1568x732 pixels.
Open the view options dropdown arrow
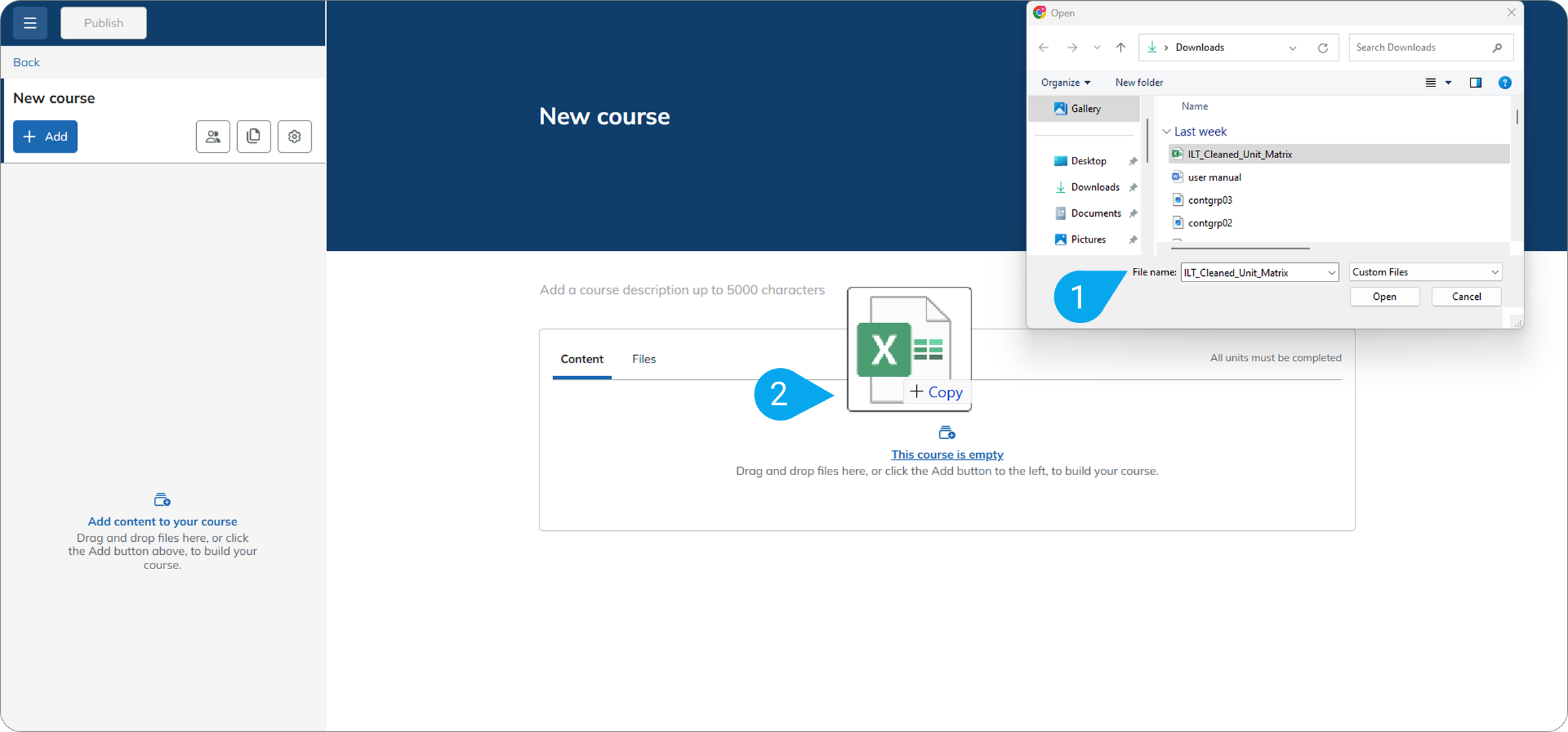coord(1448,82)
